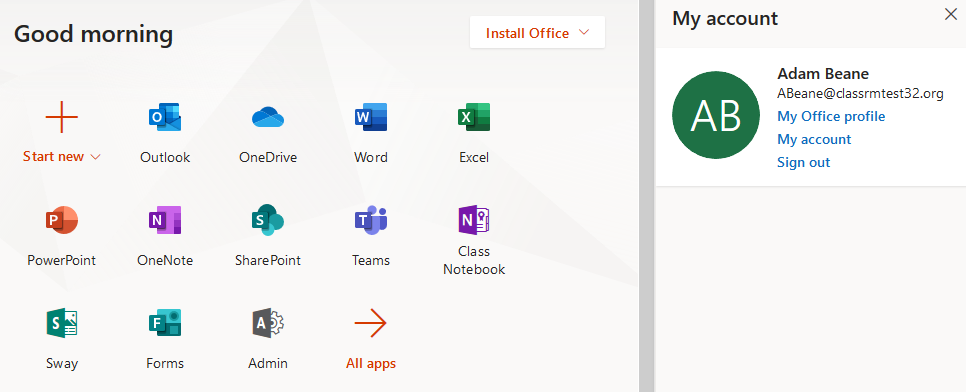
Task: Launch the Teams app icon
Action: click(x=371, y=221)
